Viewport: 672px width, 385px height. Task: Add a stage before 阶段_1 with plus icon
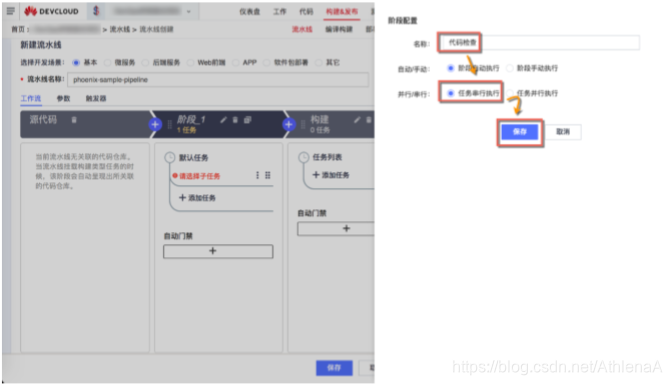[x=155, y=125]
